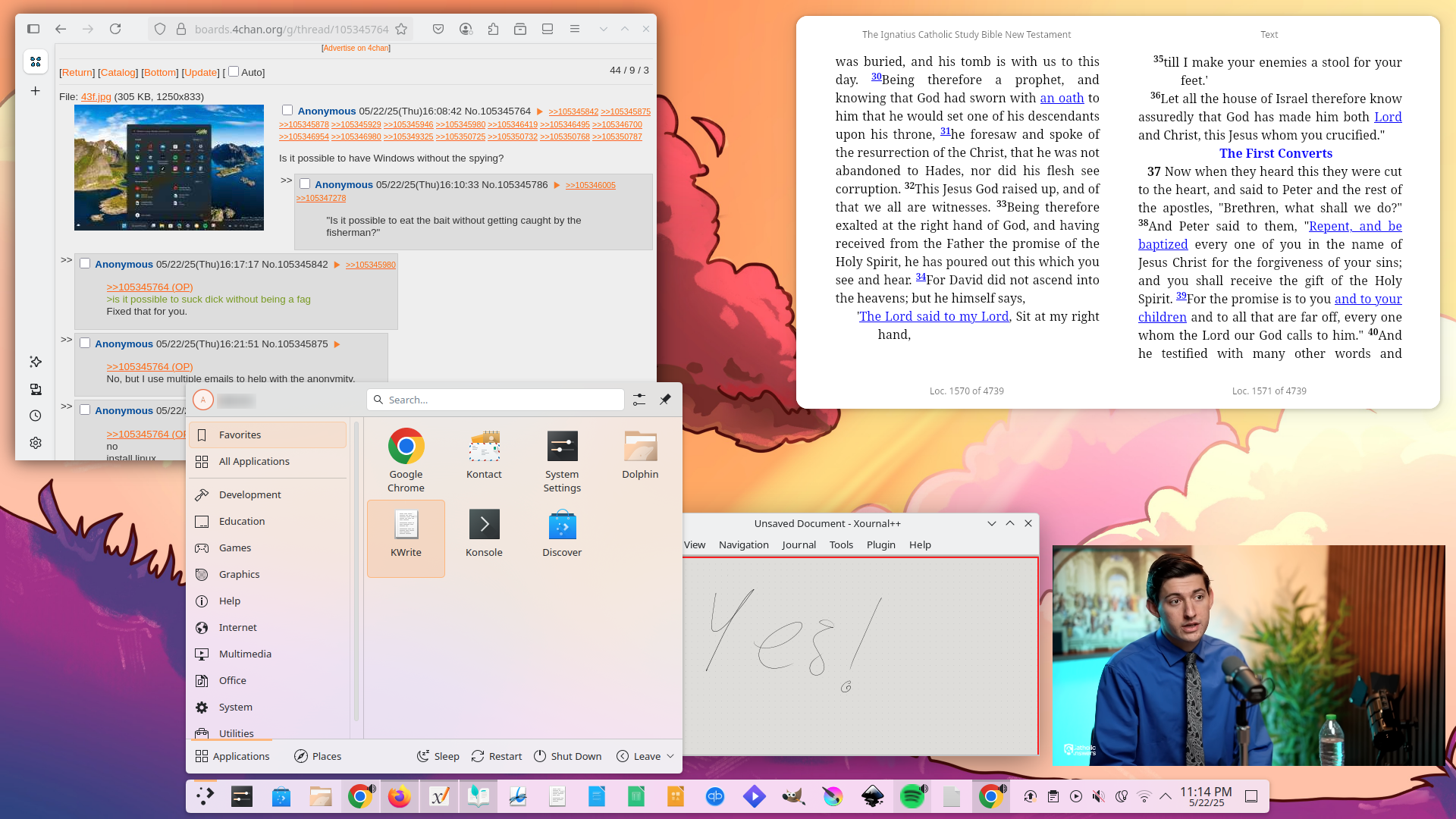The width and height of the screenshot is (1456, 819).
Task: Open Firefox hamburger application menu
Action: (x=575, y=29)
